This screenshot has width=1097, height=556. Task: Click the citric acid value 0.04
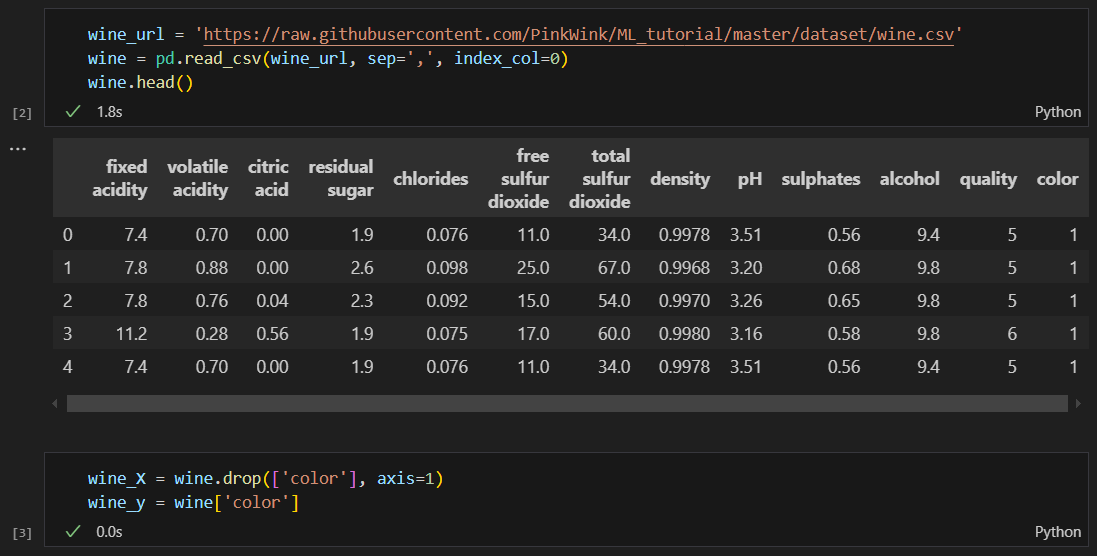click(272, 301)
